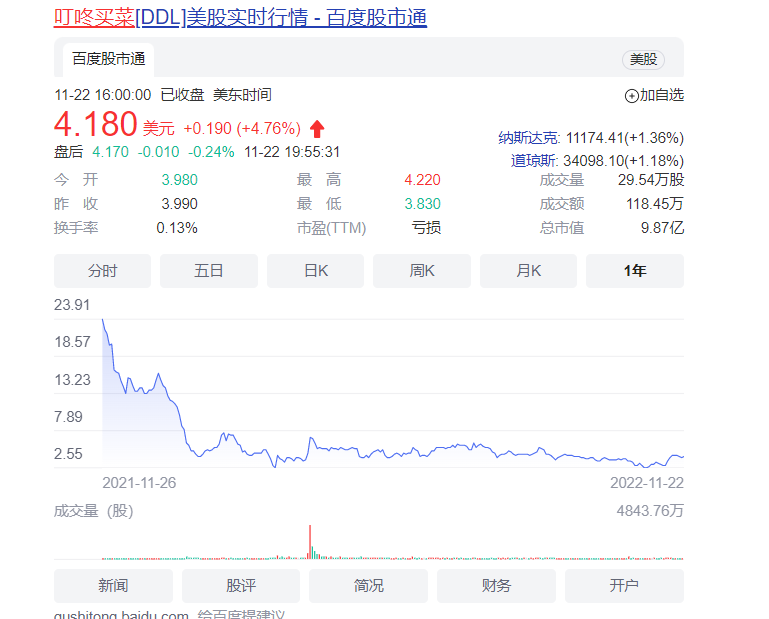Click the 开户 button
The height and width of the screenshot is (619, 769).
[x=624, y=586]
